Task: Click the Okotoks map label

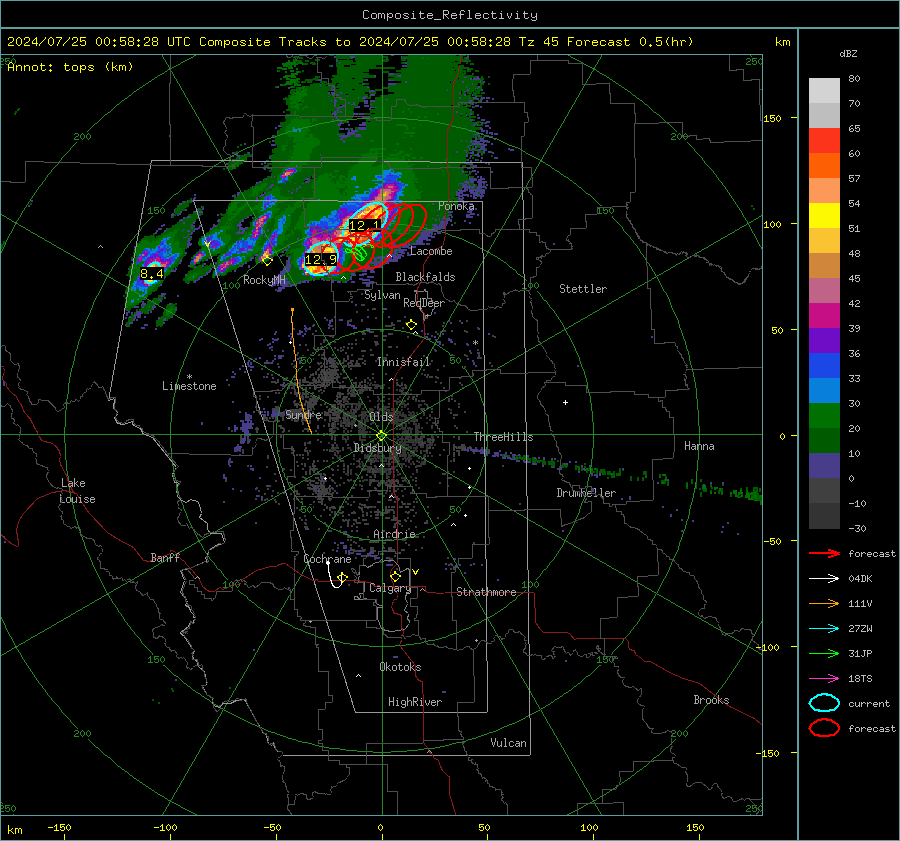Action: pyautogui.click(x=400, y=667)
